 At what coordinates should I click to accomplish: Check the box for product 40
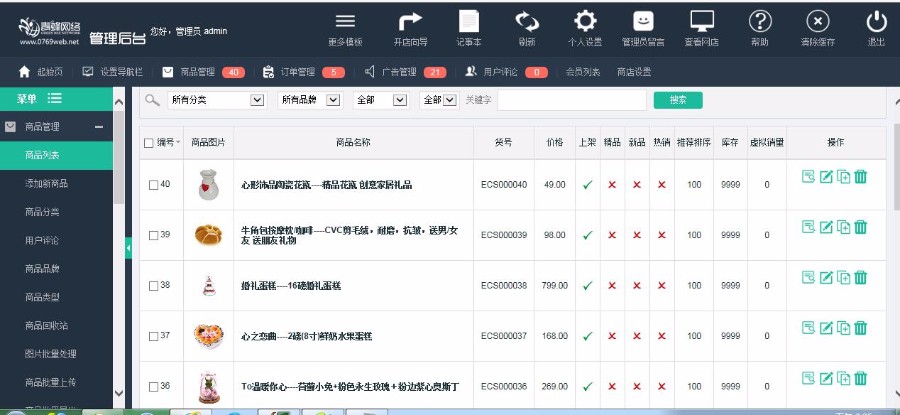[x=153, y=185]
